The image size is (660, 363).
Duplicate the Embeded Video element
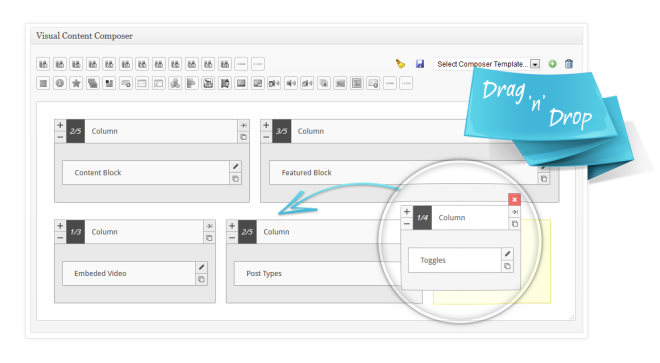tap(202, 279)
